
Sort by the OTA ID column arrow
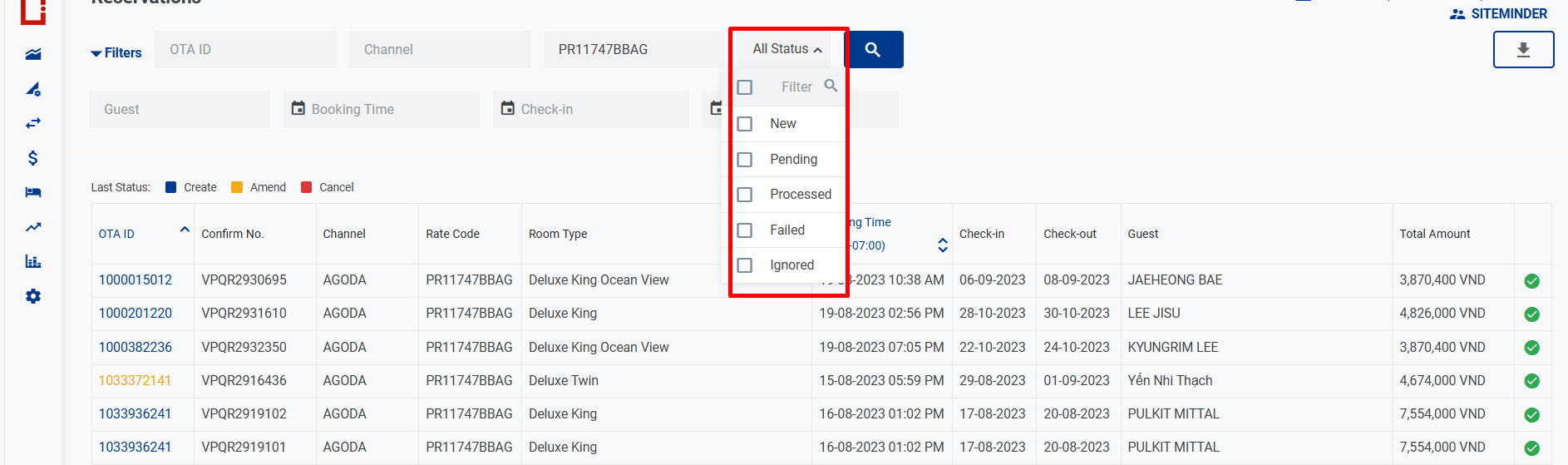pyautogui.click(x=185, y=230)
